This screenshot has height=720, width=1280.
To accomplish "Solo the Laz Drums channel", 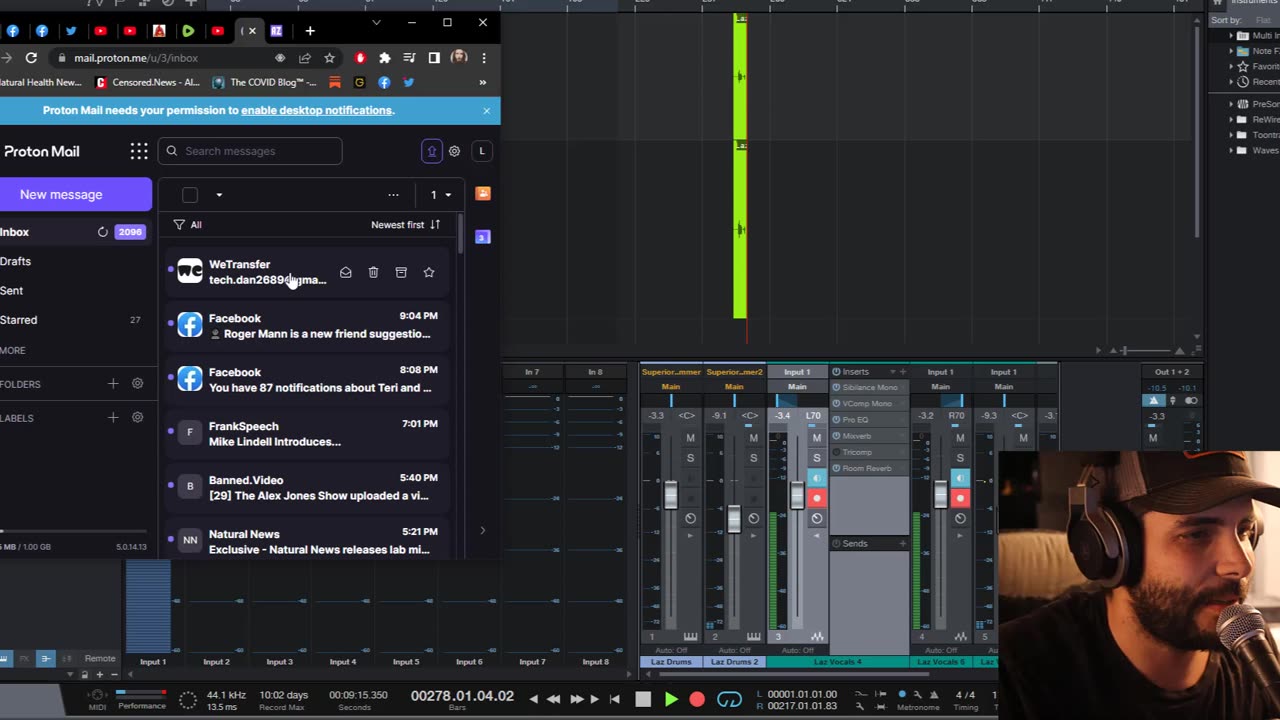I will click(x=690, y=458).
